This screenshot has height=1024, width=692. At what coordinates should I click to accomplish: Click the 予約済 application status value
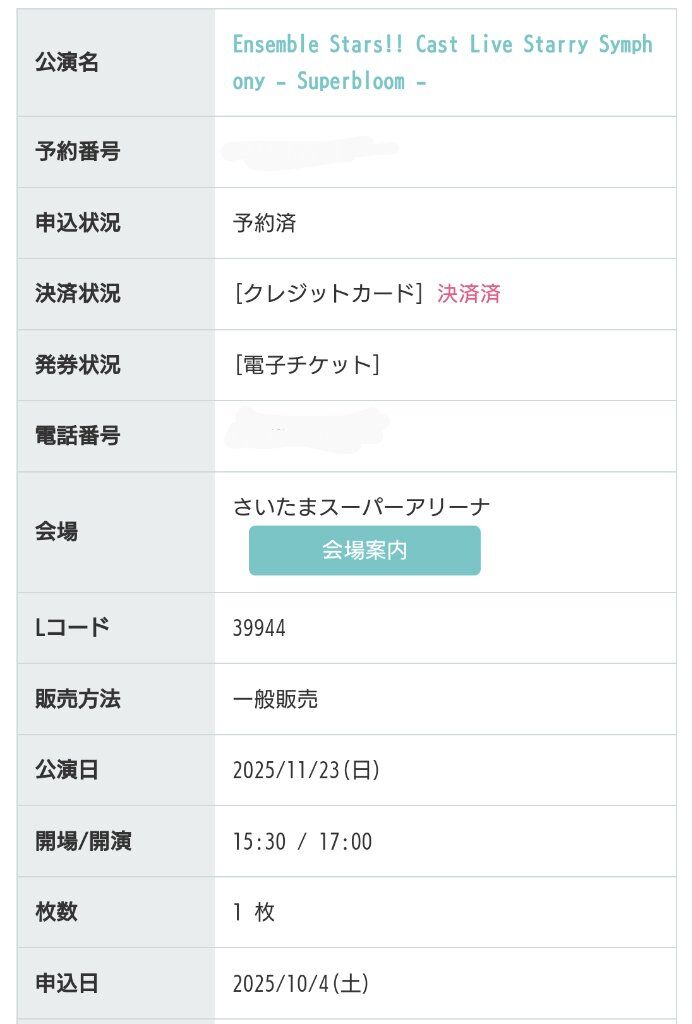point(265,223)
